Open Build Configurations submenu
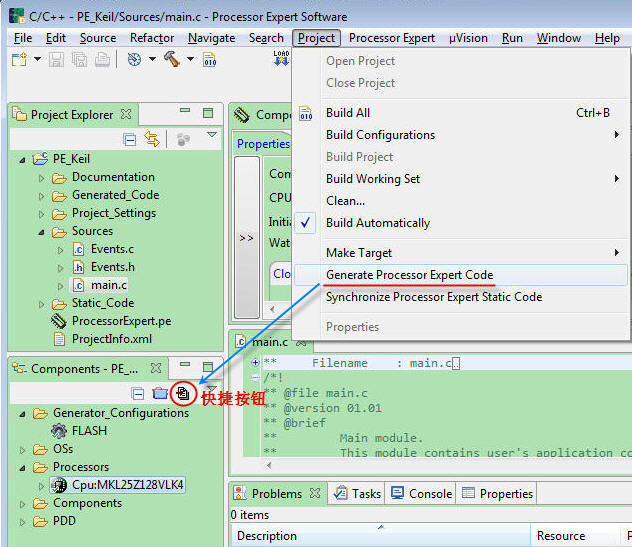This screenshot has width=632, height=547. point(461,135)
